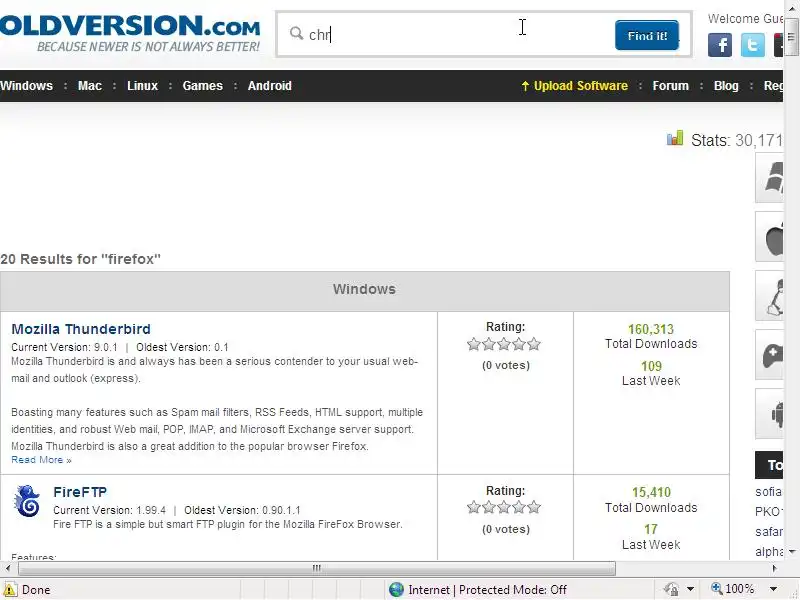Select the Windows category sidebar icon
The height and width of the screenshot is (600, 800).
pyautogui.click(x=769, y=178)
